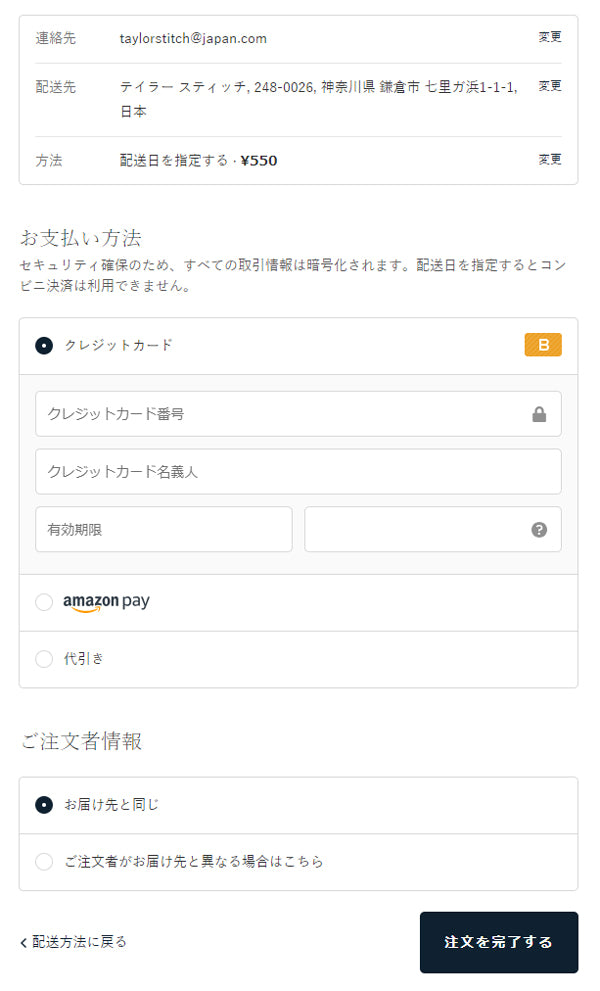Click 変更 link for shipping address
Viewport: 600px width, 991px height.
click(549, 85)
